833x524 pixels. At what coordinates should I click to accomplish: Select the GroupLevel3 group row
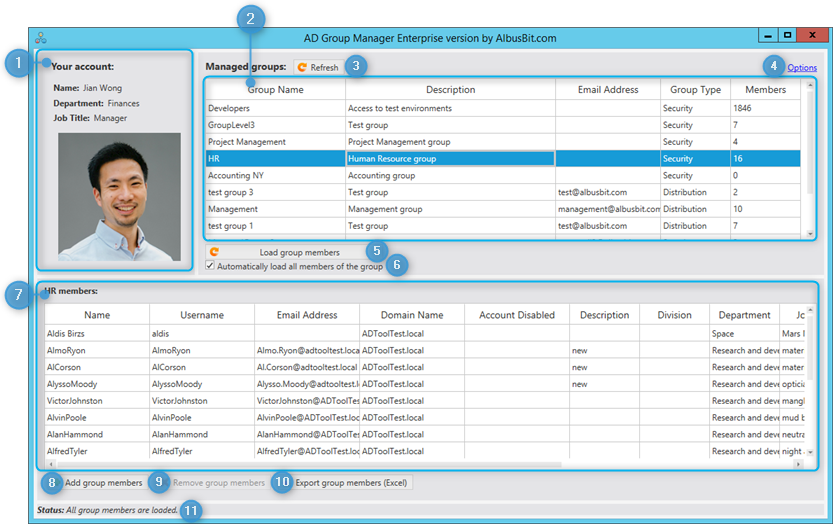[503, 125]
